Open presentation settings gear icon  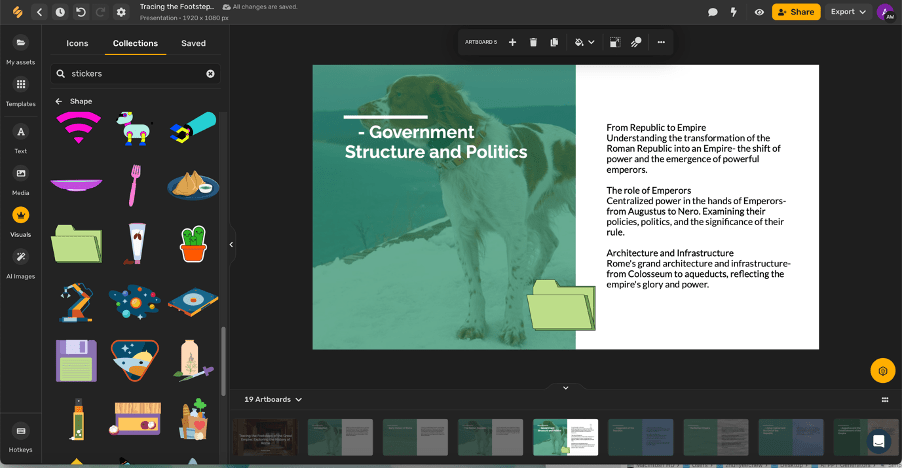[121, 12]
